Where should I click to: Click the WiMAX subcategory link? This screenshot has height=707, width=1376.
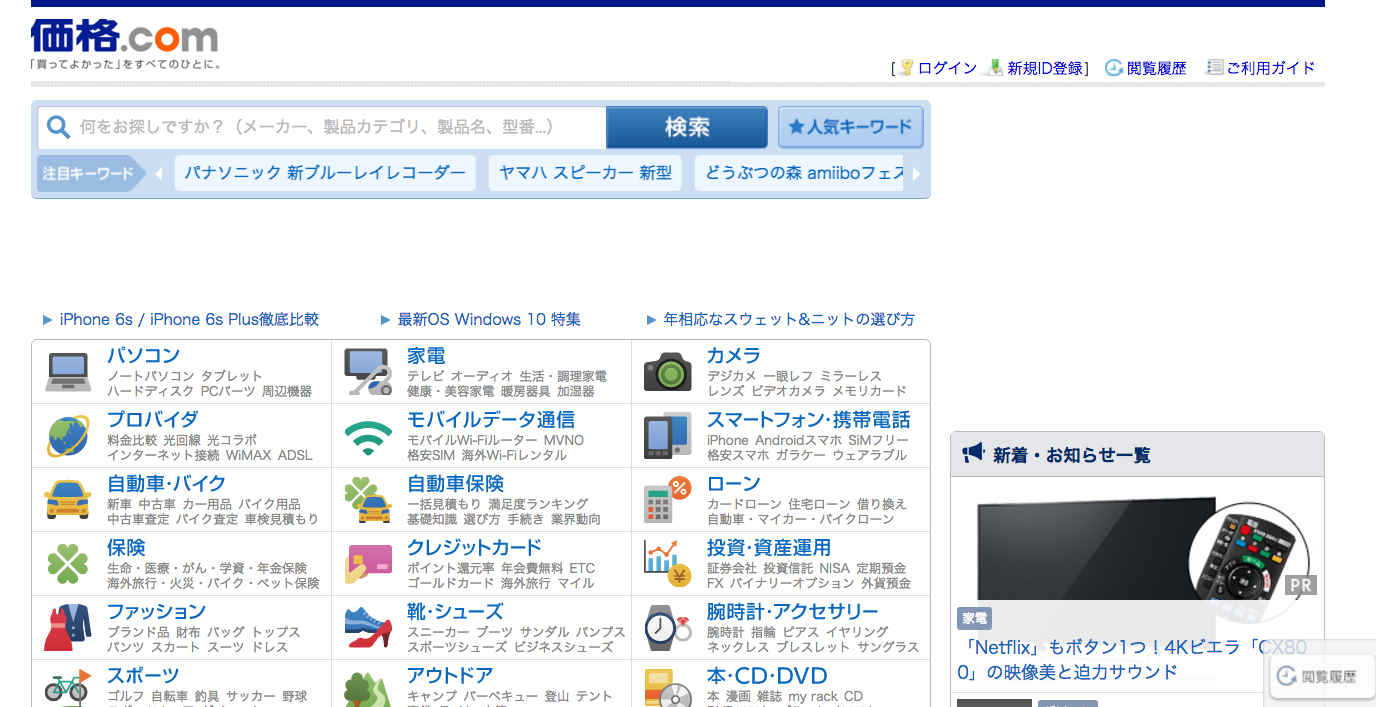tap(247, 455)
